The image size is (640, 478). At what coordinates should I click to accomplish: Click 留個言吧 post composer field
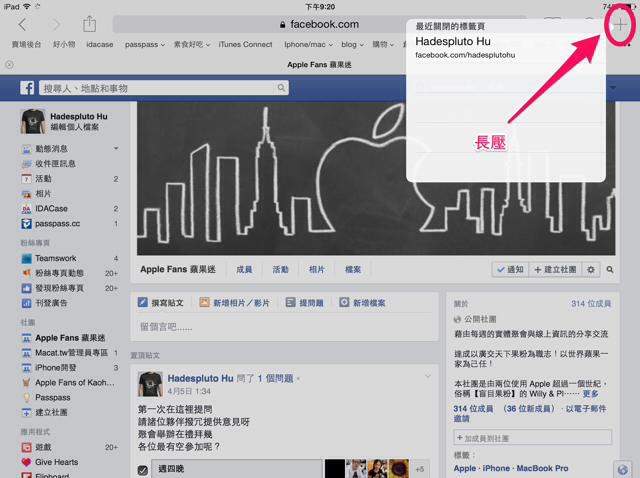tap(284, 327)
